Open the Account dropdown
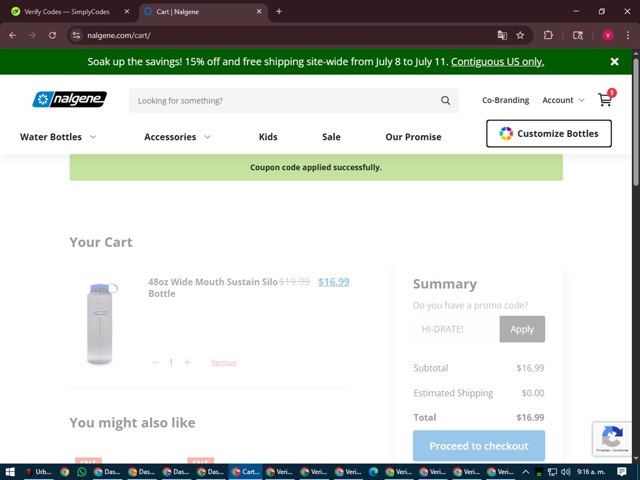Screen dimensions: 640x480 [x=563, y=100]
